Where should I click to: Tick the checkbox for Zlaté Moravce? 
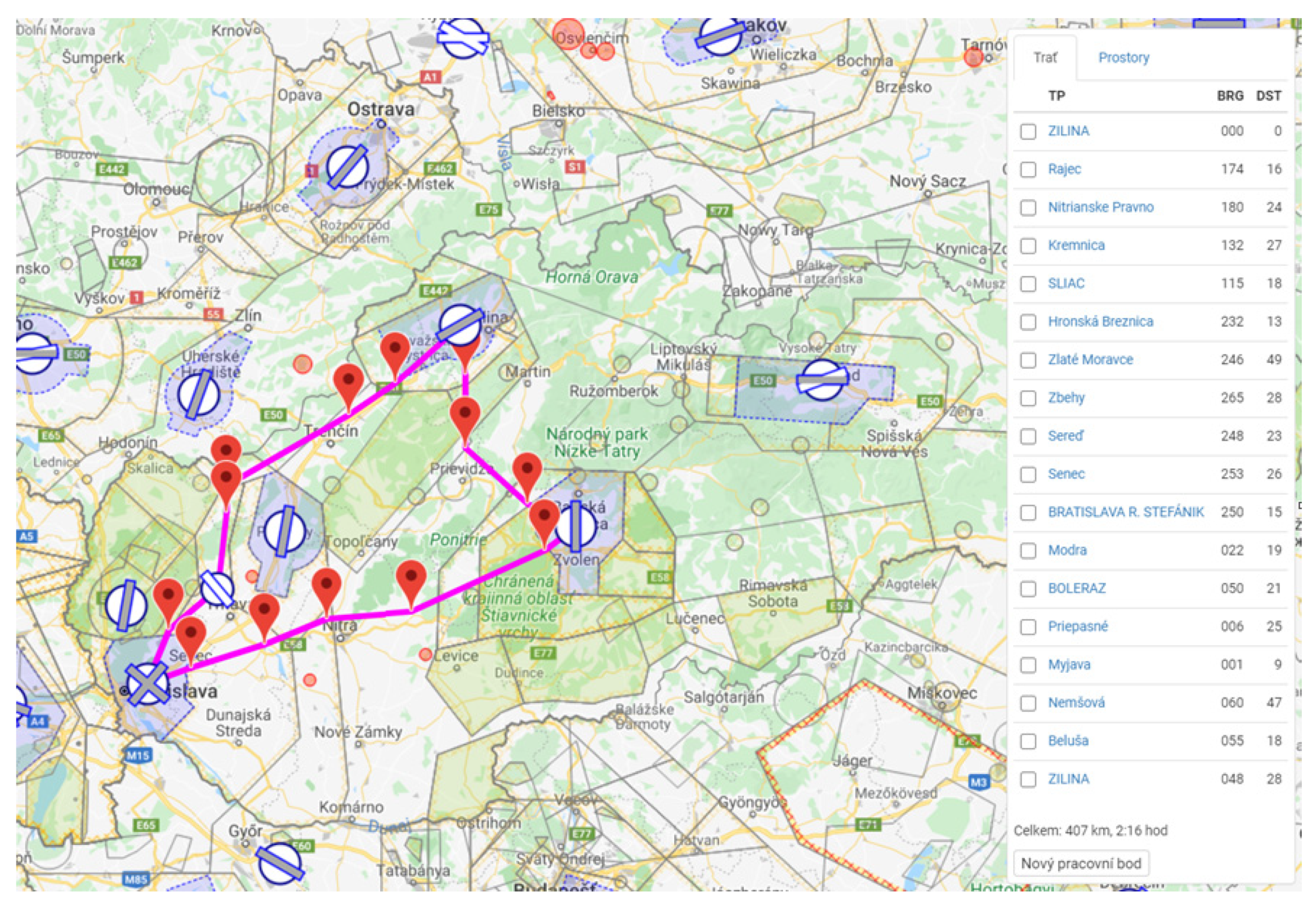1028,360
